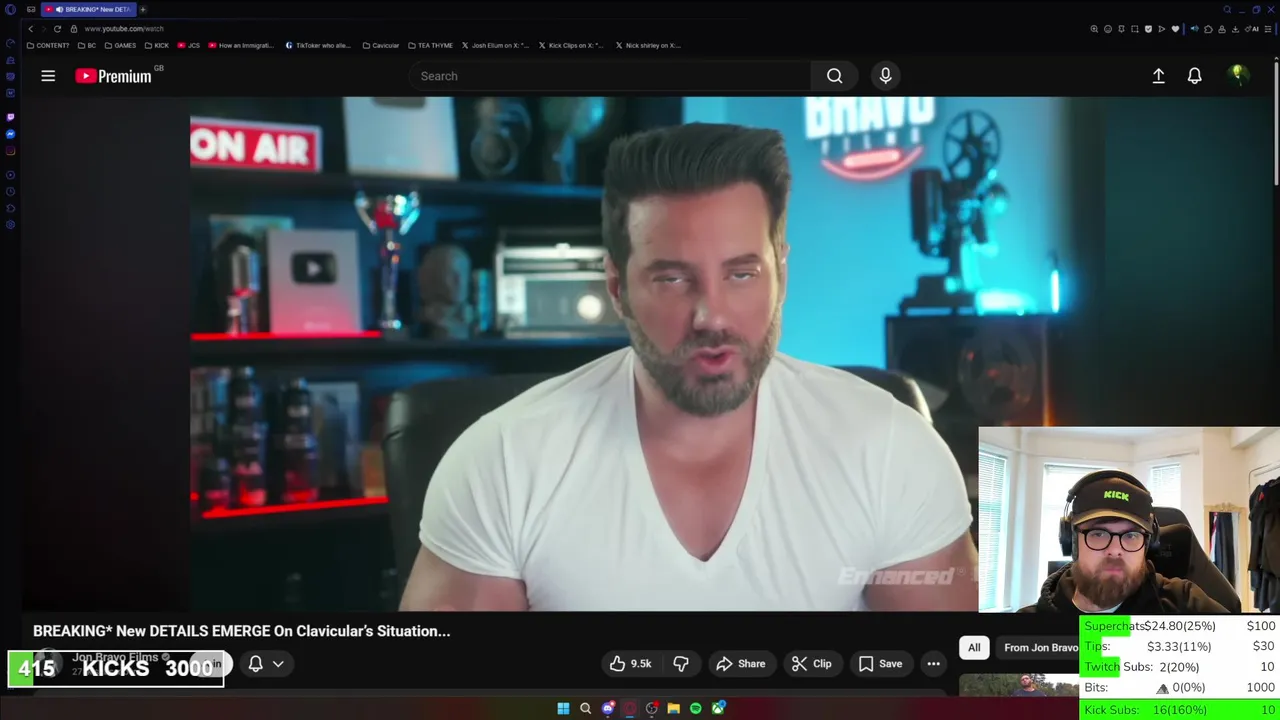Click the emoji face toolbar icon
This screenshot has height=720, width=1280.
[x=1108, y=29]
